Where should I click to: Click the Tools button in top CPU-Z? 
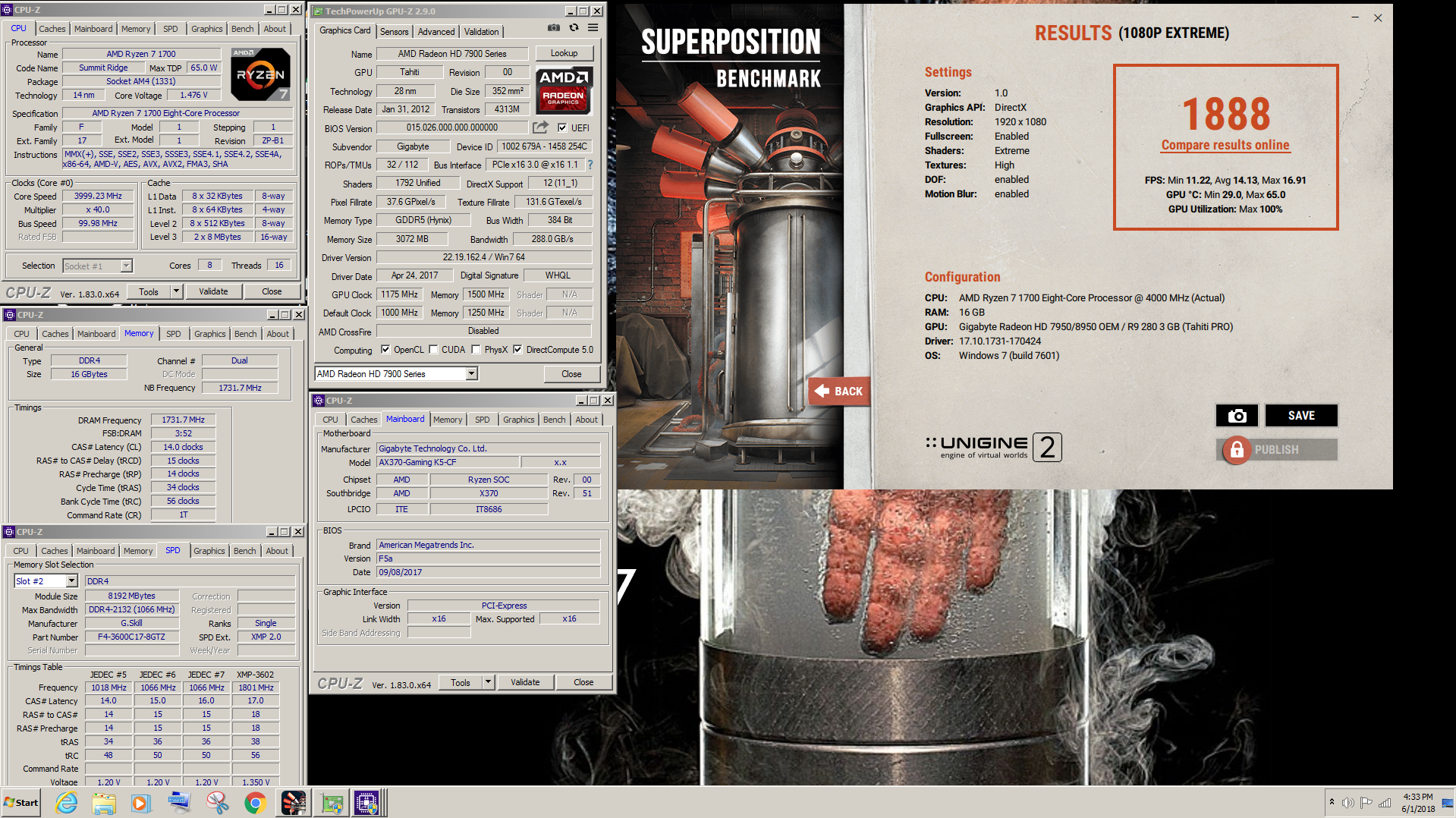point(149,291)
